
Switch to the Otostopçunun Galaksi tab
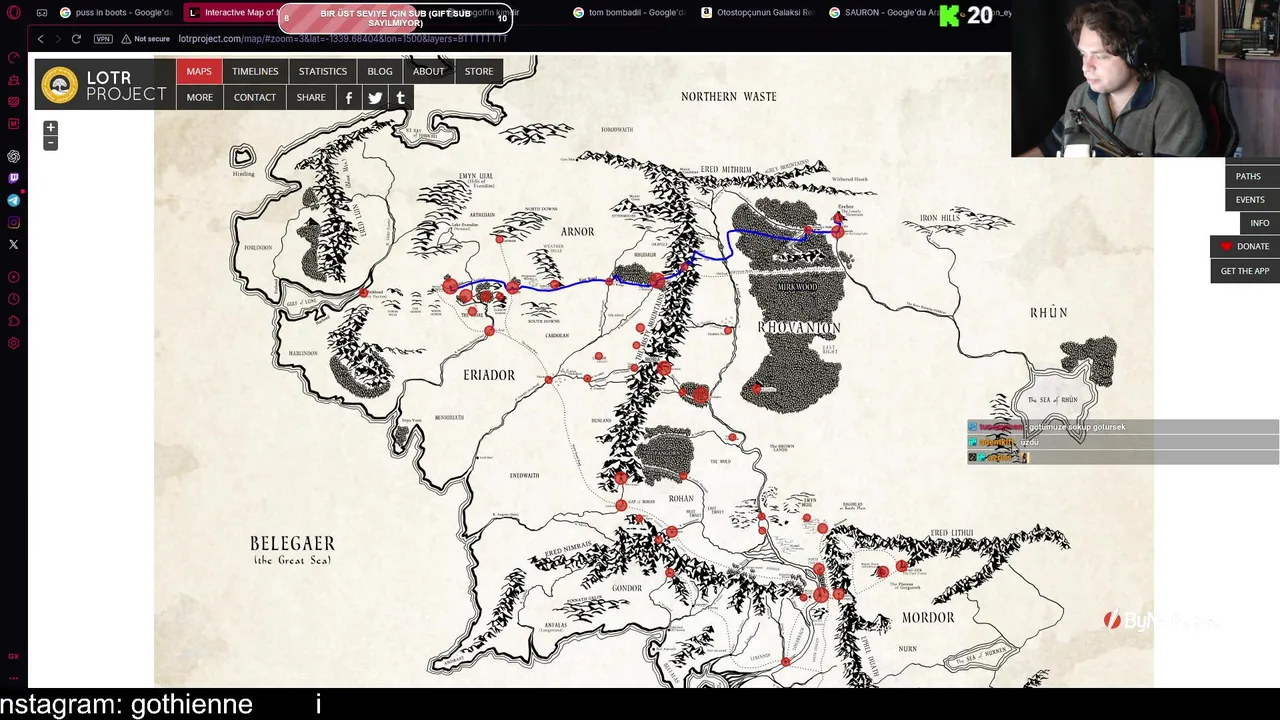(x=757, y=13)
